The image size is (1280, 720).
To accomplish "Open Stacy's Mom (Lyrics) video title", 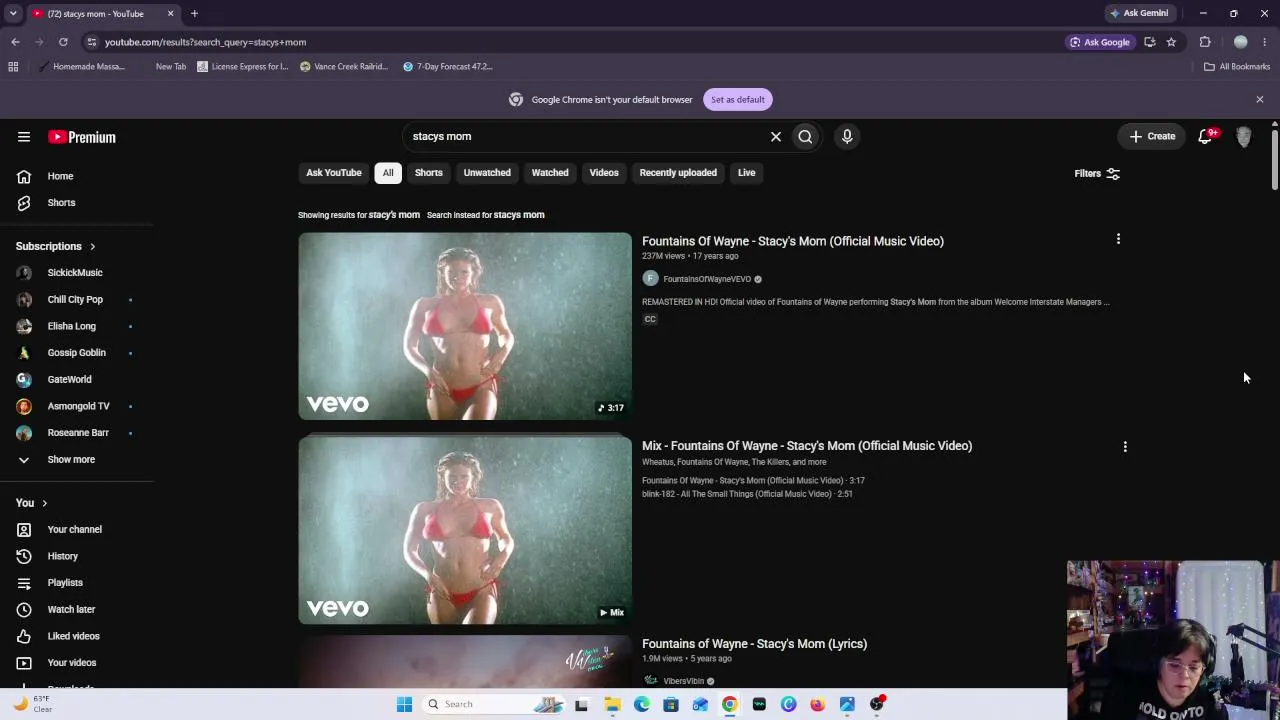I will coord(754,644).
